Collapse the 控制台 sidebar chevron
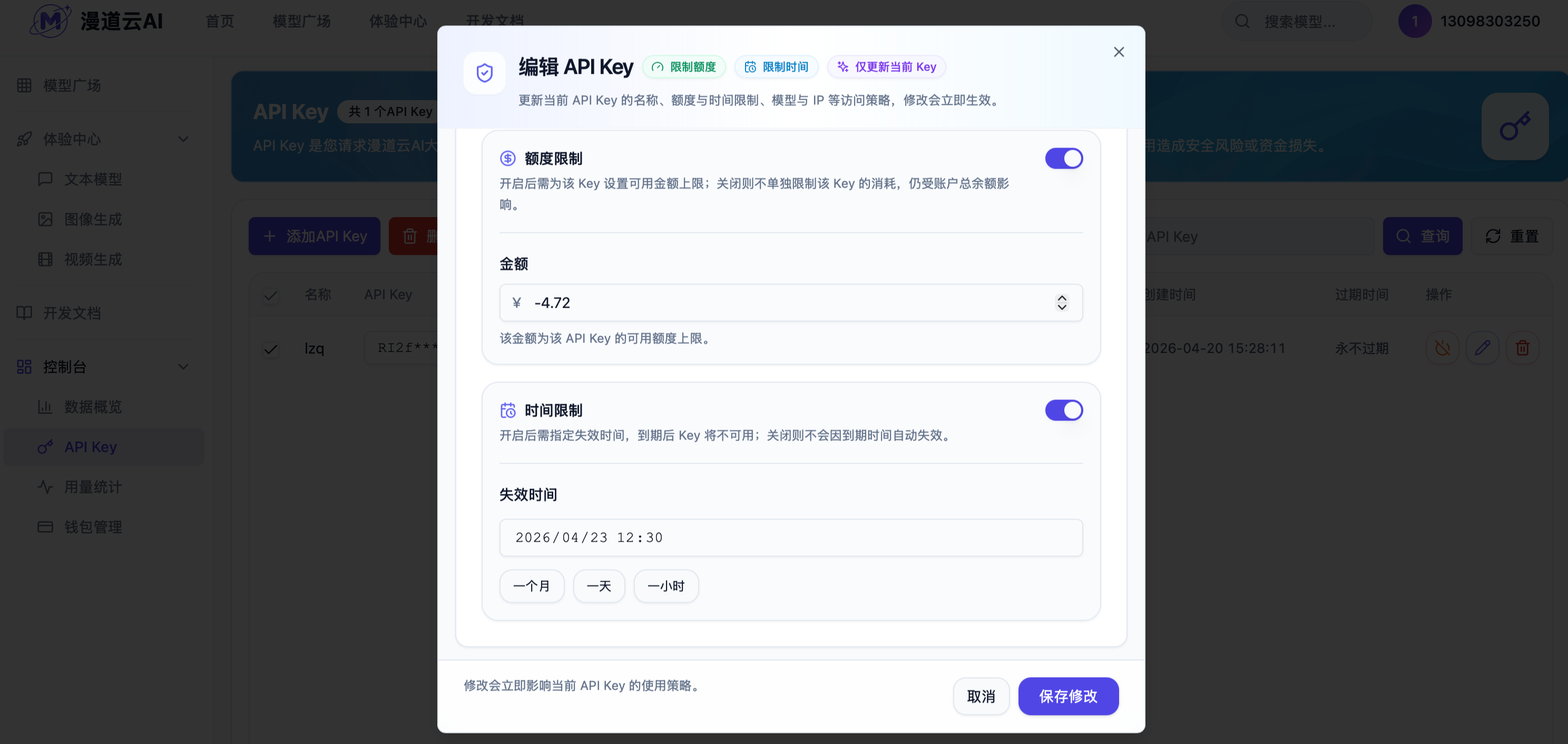The height and width of the screenshot is (744, 1568). click(x=183, y=367)
